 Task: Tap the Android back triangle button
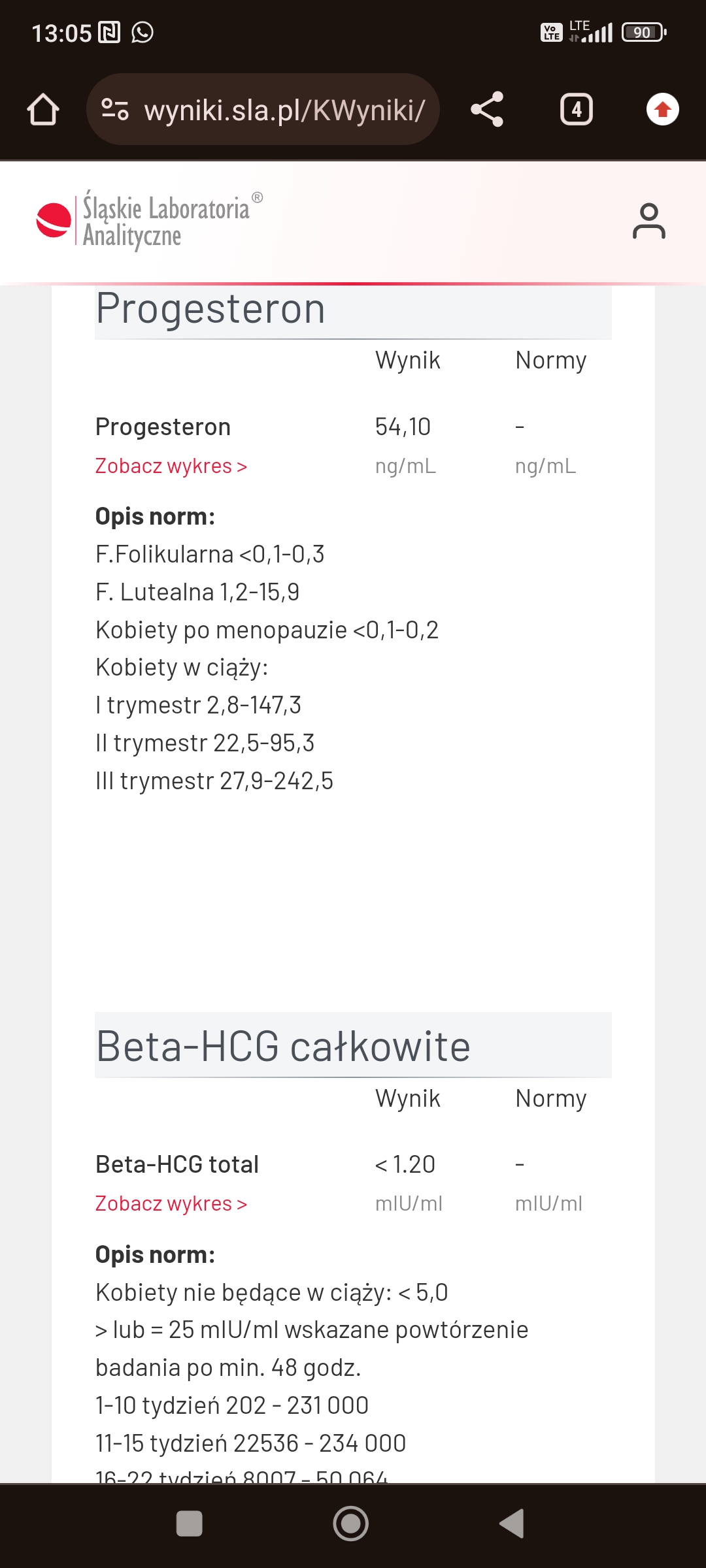tap(512, 1524)
